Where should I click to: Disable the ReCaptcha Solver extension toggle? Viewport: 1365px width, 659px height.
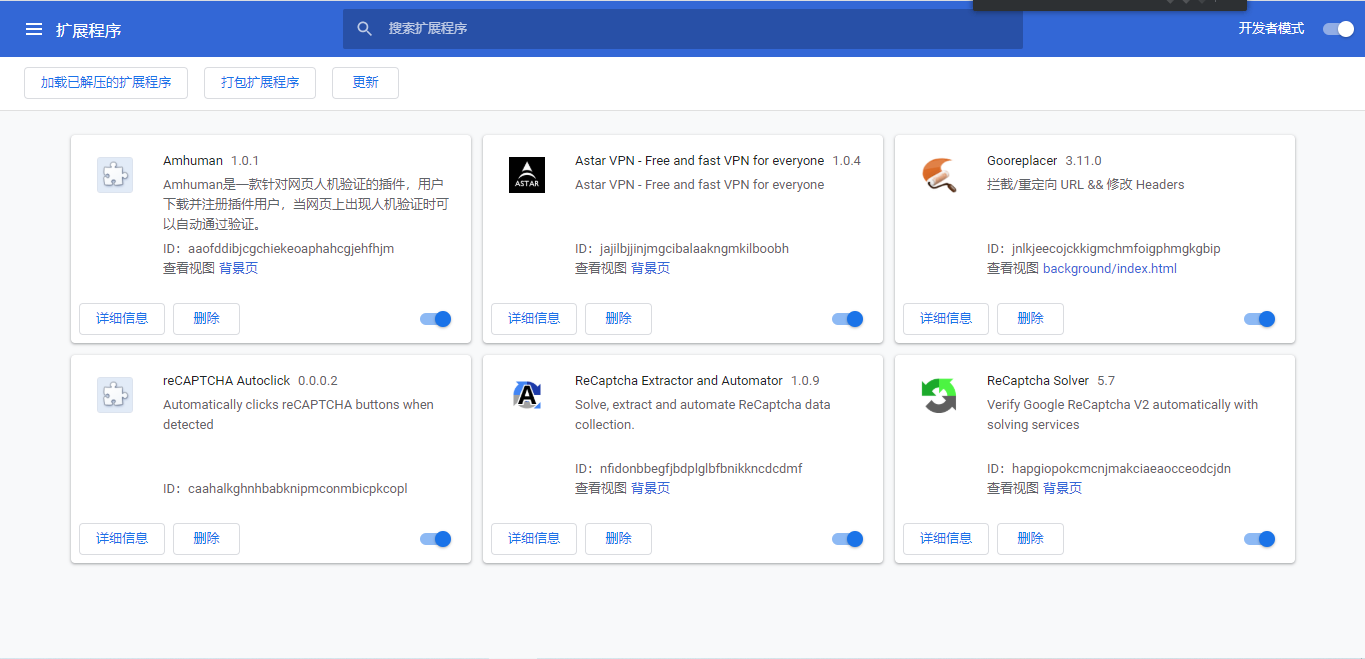[x=1260, y=539]
